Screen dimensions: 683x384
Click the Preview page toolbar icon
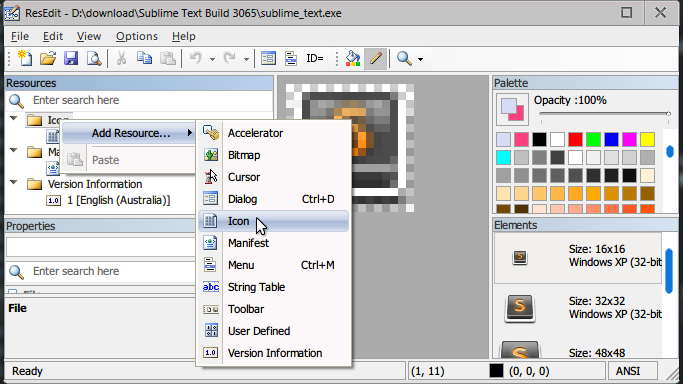tap(94, 58)
